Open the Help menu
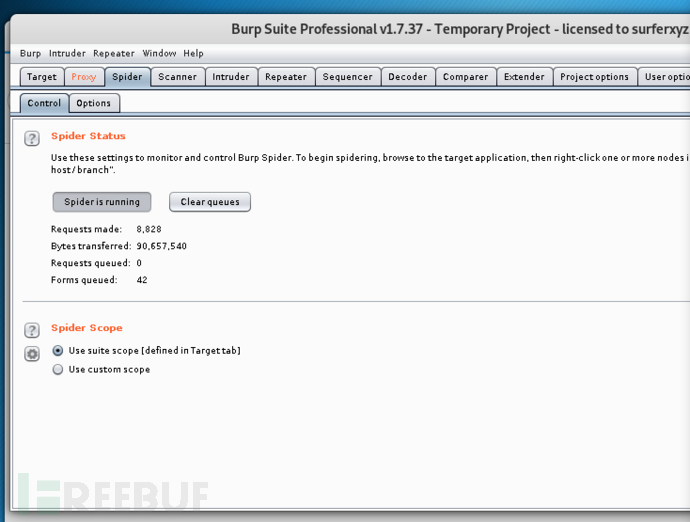The height and width of the screenshot is (522, 690). [x=193, y=53]
